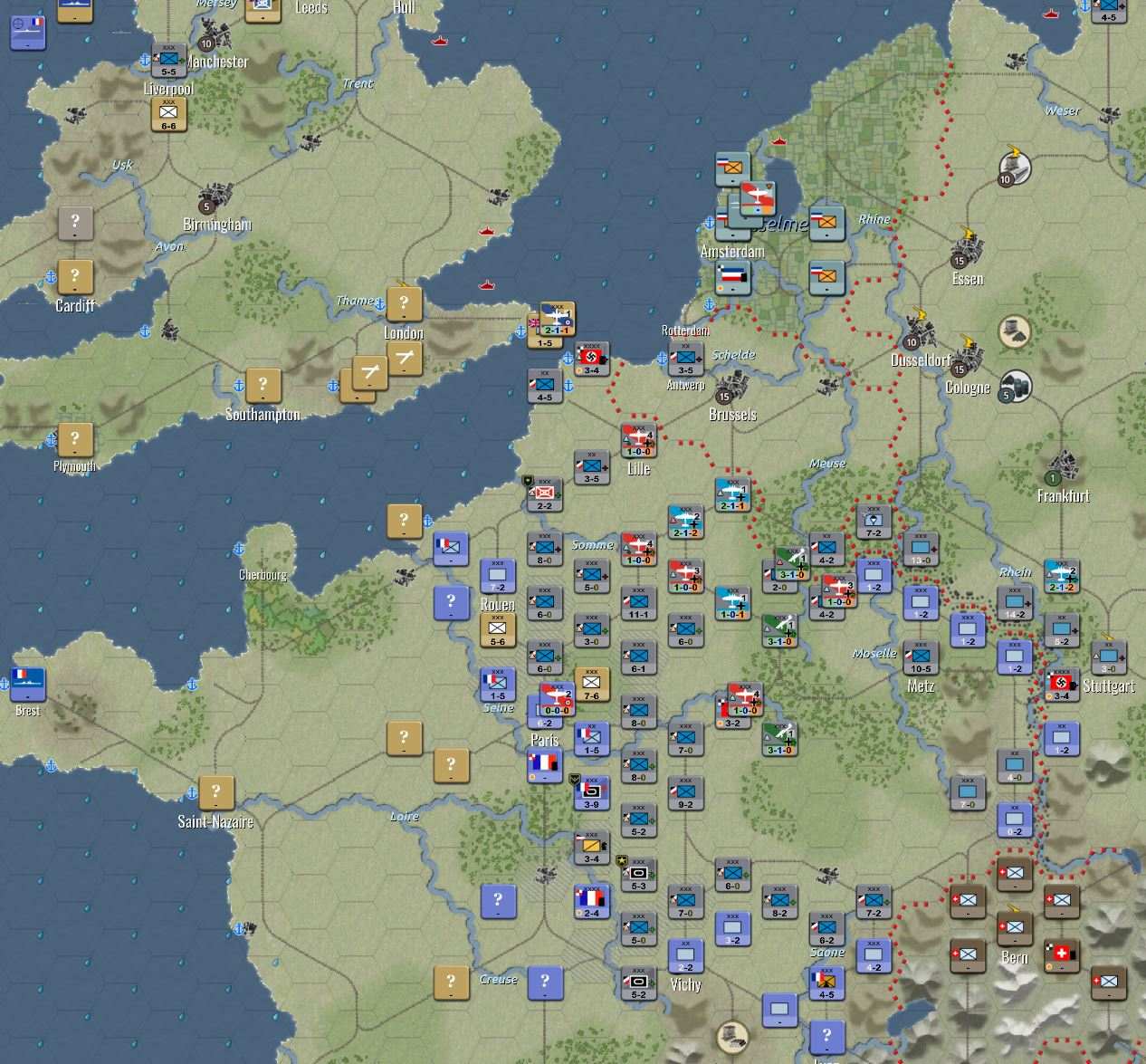
Task: Select the German 3-4 HQ near Calais coast
Action: point(591,359)
